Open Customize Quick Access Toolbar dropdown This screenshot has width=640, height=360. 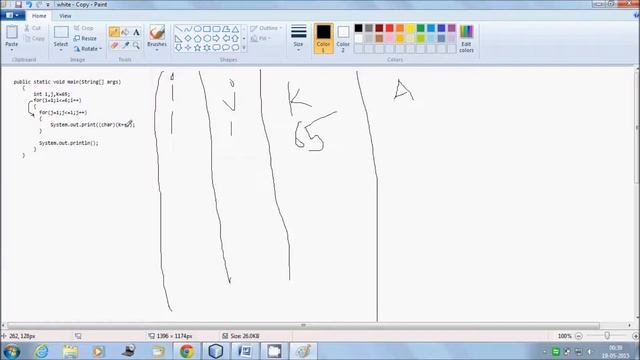pos(48,4)
